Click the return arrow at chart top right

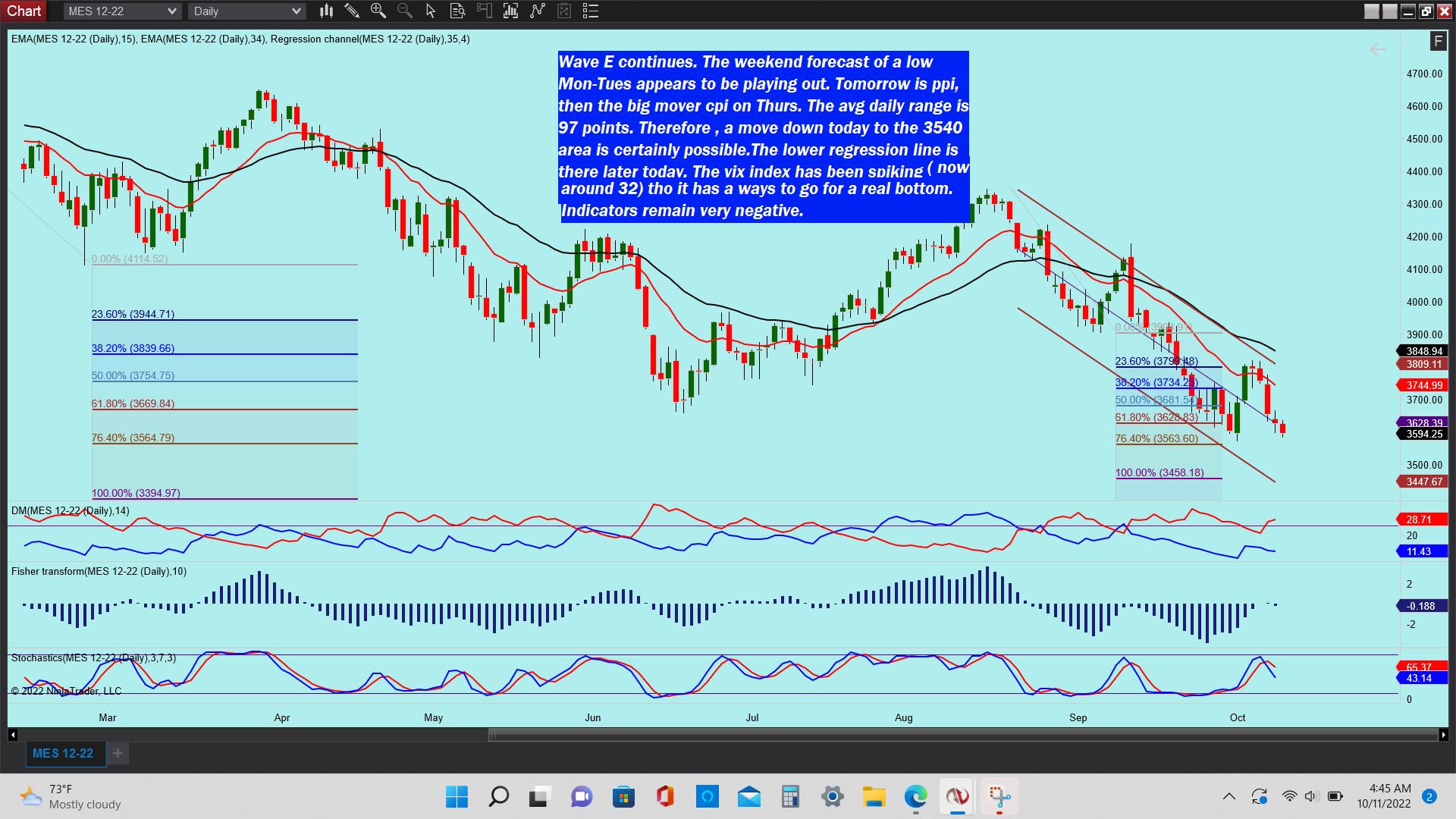coord(1378,50)
